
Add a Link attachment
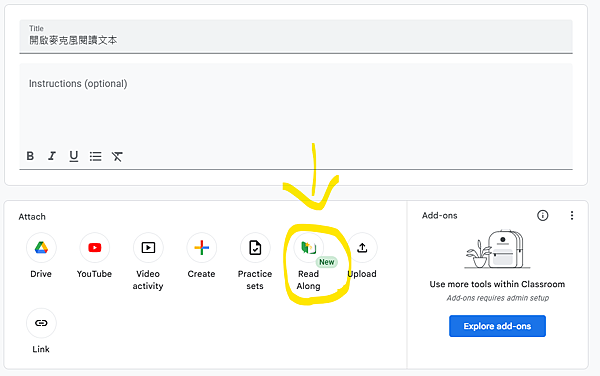[41, 323]
